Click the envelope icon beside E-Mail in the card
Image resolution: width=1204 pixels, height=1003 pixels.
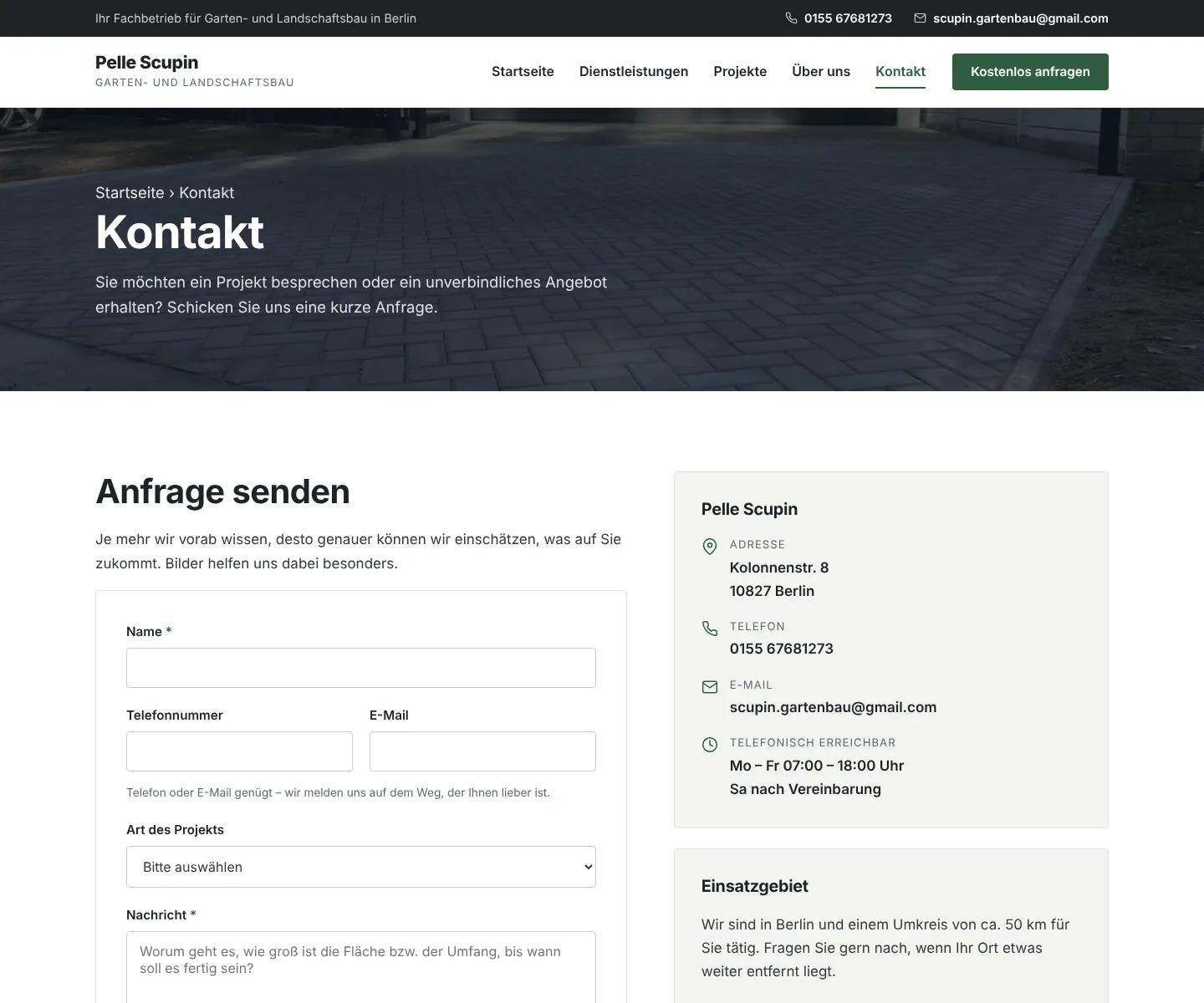click(710, 687)
